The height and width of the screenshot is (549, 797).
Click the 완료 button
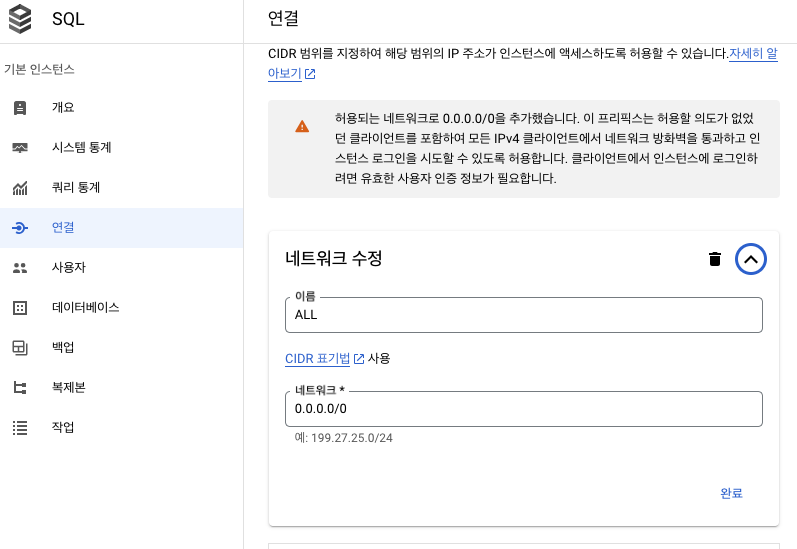(x=731, y=493)
